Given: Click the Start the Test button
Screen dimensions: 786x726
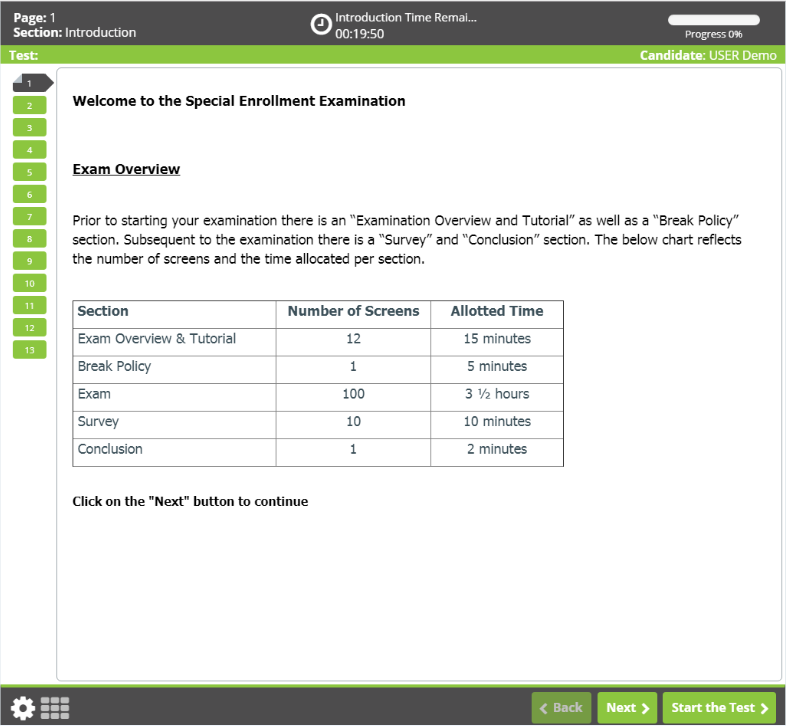Looking at the screenshot, I should pos(718,708).
